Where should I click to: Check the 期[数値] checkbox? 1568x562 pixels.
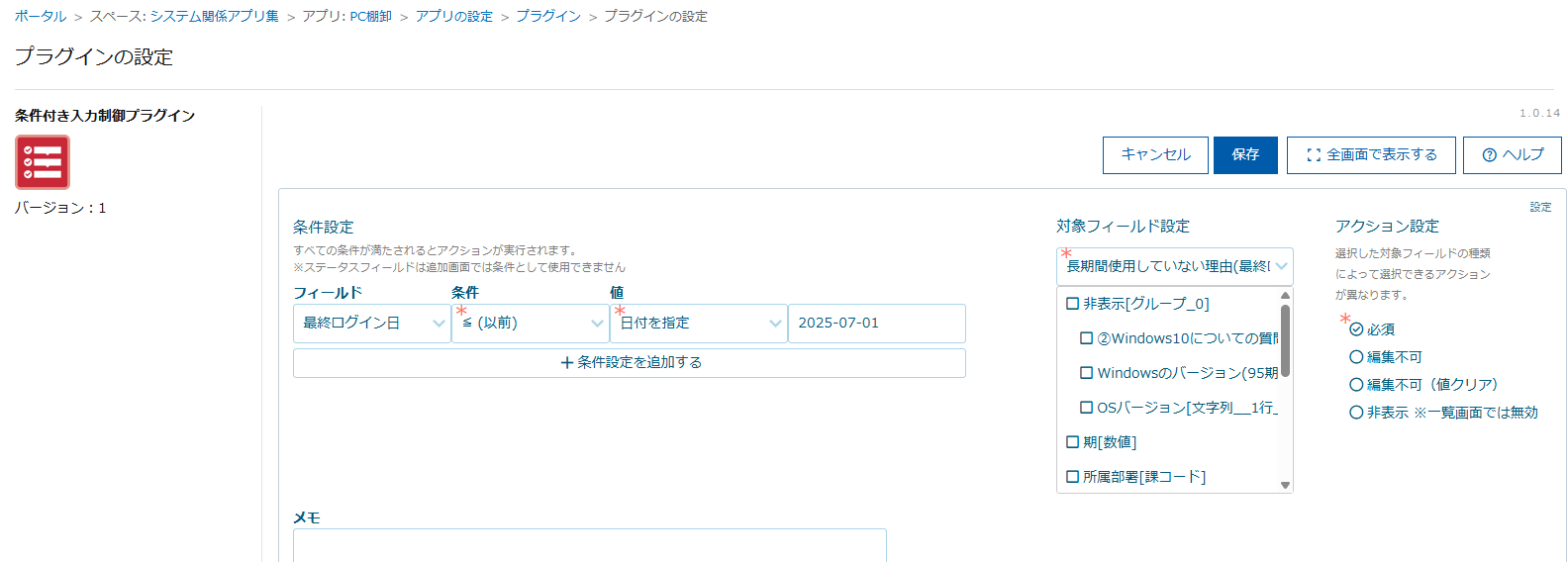point(1072,442)
